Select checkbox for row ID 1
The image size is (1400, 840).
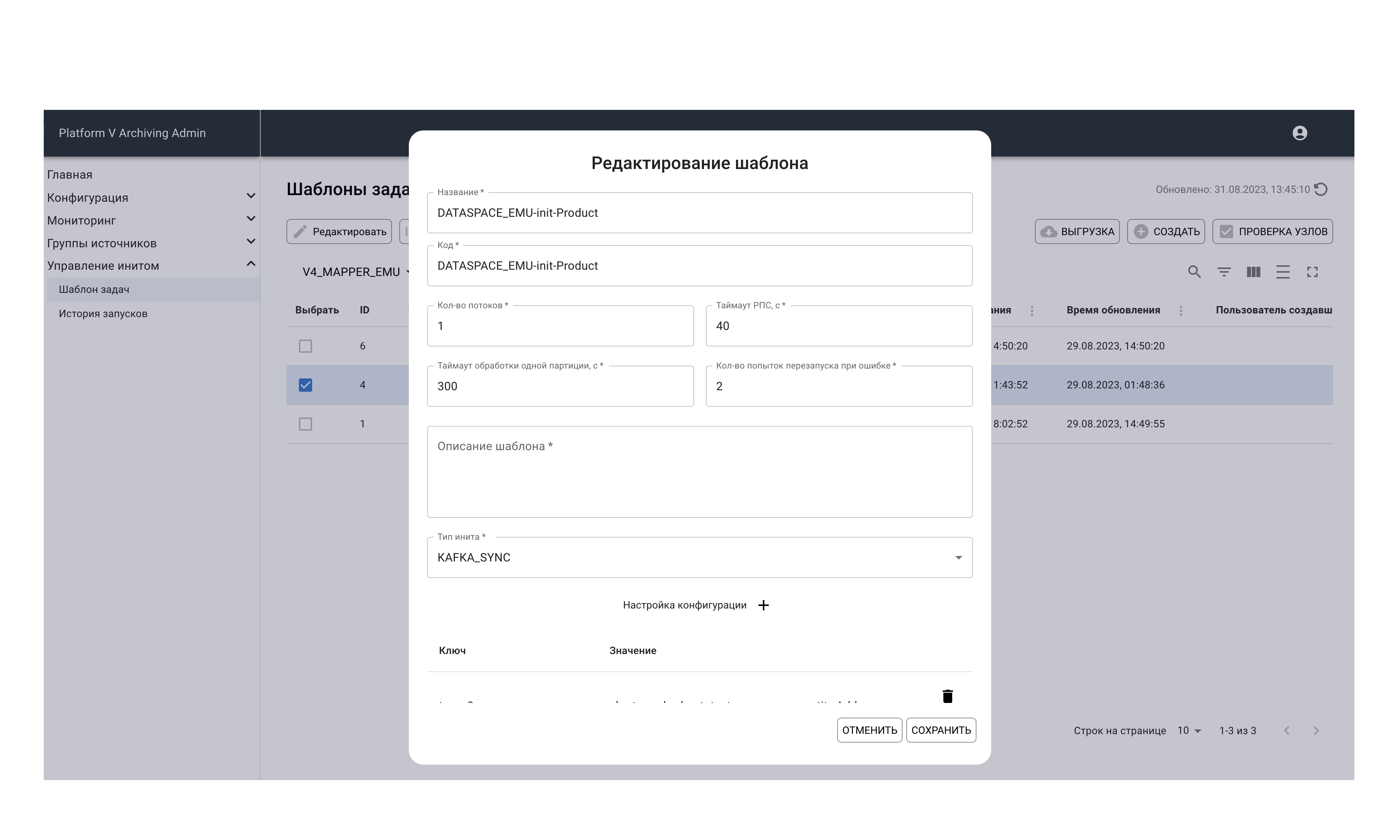(x=305, y=424)
